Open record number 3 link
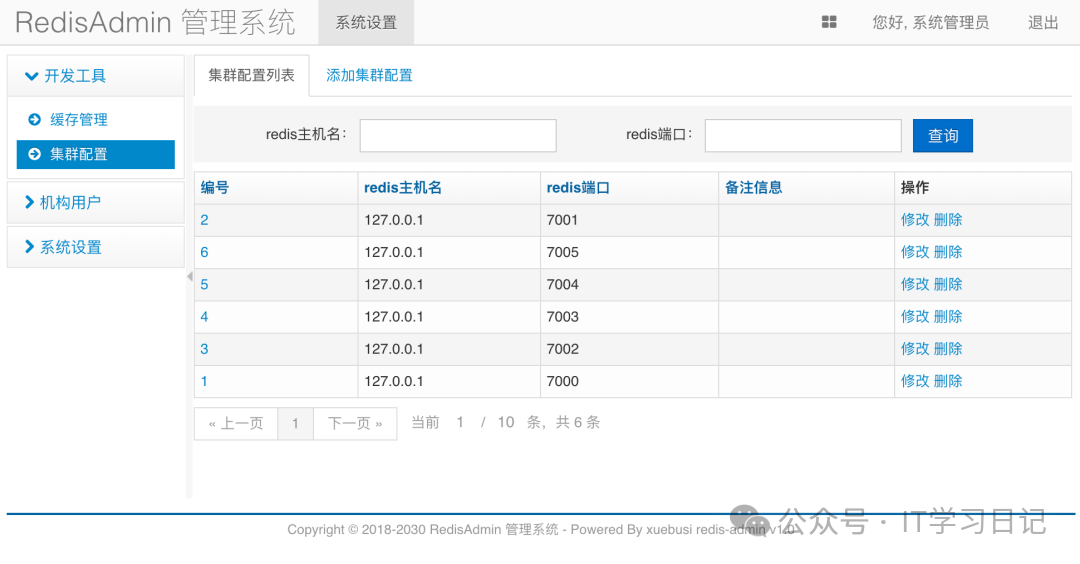Image resolution: width=1080 pixels, height=564 pixels. pyautogui.click(x=205, y=350)
